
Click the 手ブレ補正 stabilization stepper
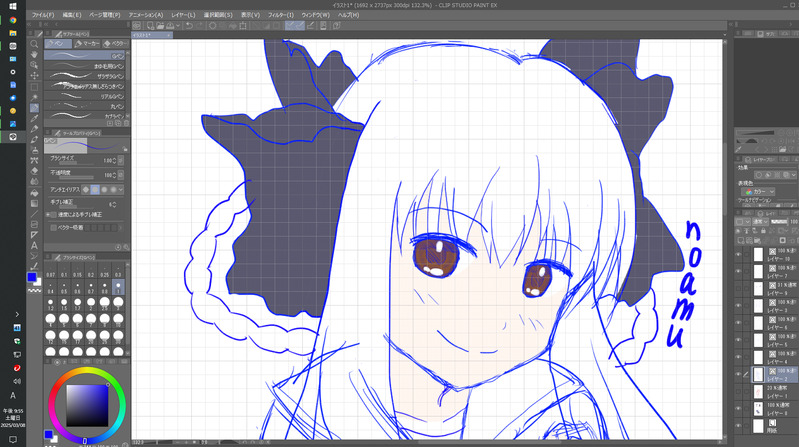pos(114,204)
